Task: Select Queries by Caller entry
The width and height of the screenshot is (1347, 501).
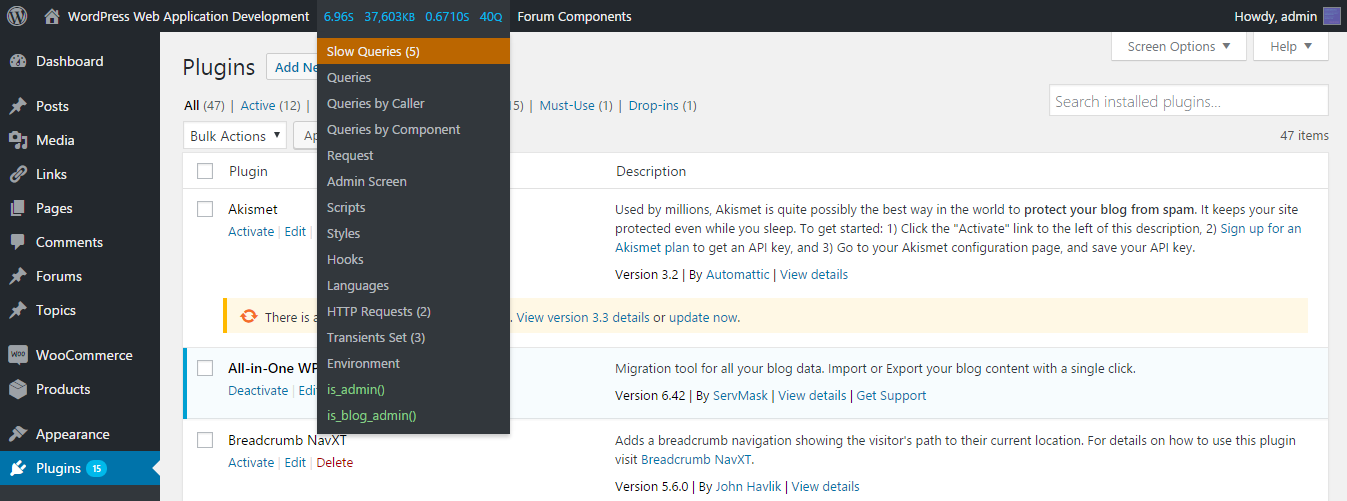Action: [414, 103]
